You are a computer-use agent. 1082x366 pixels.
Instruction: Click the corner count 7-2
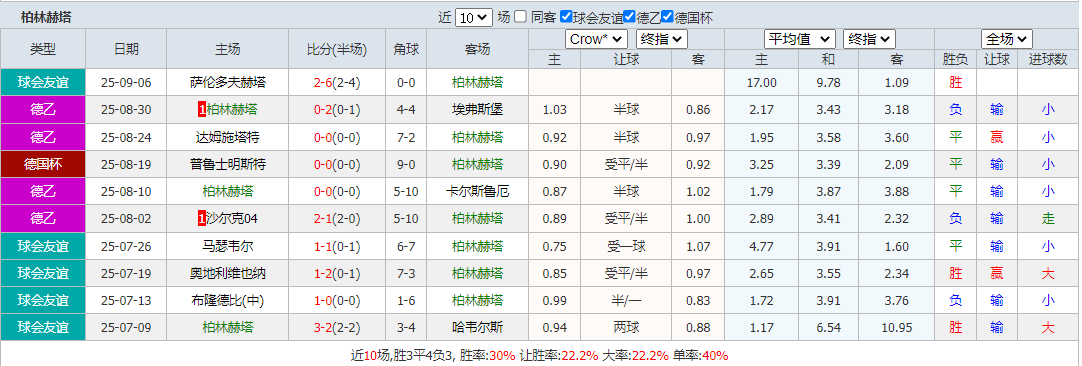coord(406,137)
